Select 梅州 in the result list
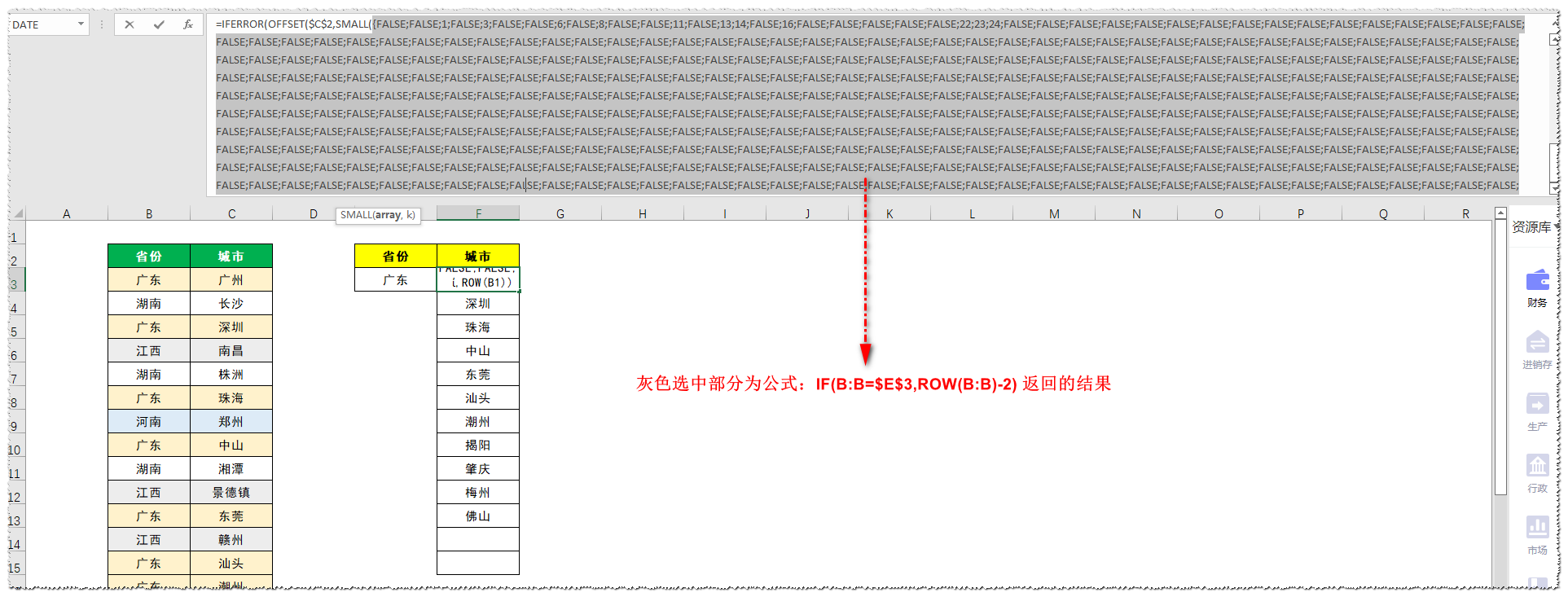Image resolution: width=1568 pixels, height=597 pixels. pos(478,492)
